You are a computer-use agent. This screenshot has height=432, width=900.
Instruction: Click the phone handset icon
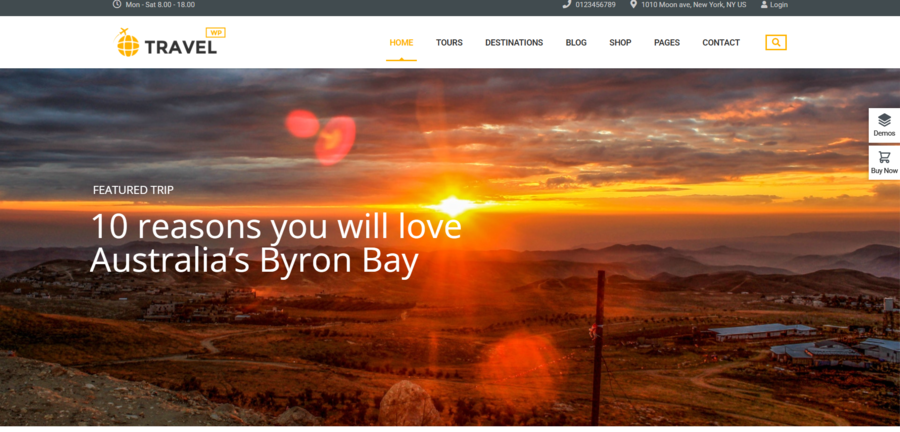coord(566,4)
